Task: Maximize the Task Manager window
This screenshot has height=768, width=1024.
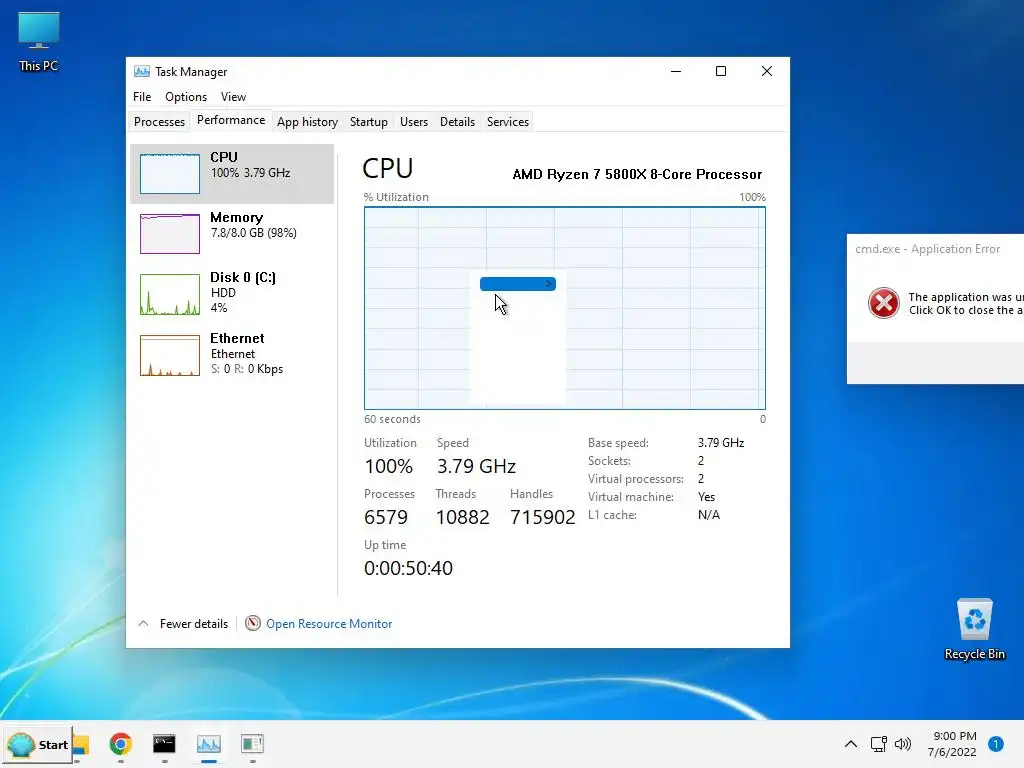Action: [721, 71]
